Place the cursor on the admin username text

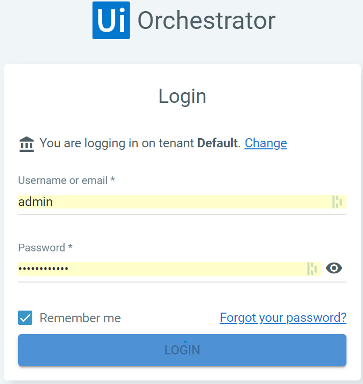point(35,202)
